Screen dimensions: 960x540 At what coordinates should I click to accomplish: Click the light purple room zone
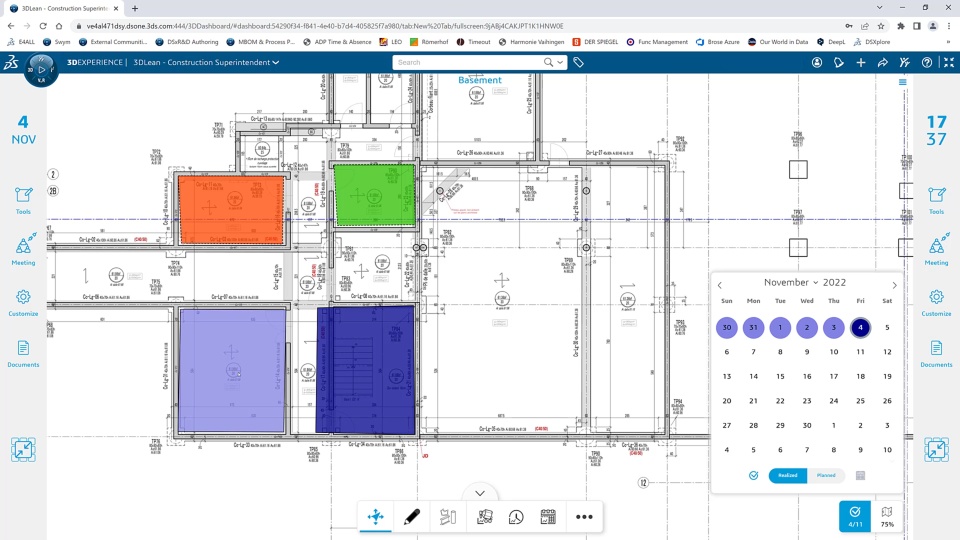click(x=232, y=370)
